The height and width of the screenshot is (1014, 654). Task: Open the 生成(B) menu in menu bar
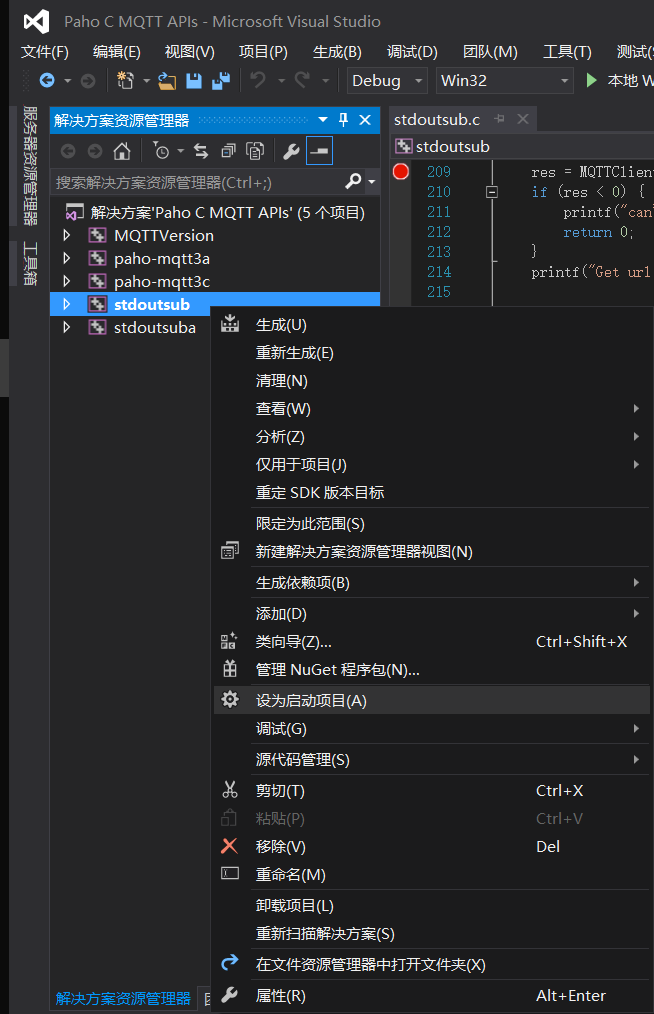tap(337, 52)
